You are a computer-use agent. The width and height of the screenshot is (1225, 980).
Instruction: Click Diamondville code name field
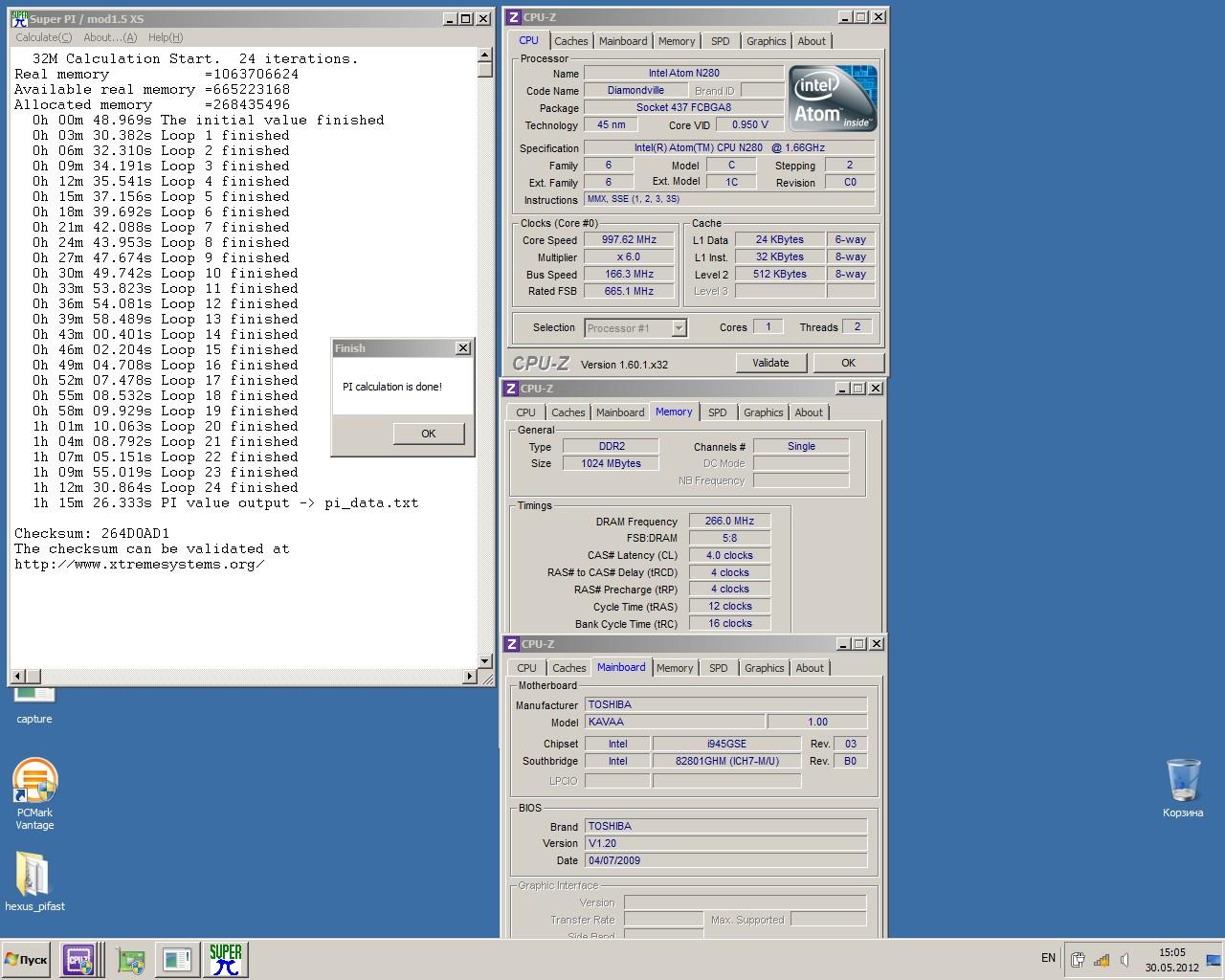point(635,90)
